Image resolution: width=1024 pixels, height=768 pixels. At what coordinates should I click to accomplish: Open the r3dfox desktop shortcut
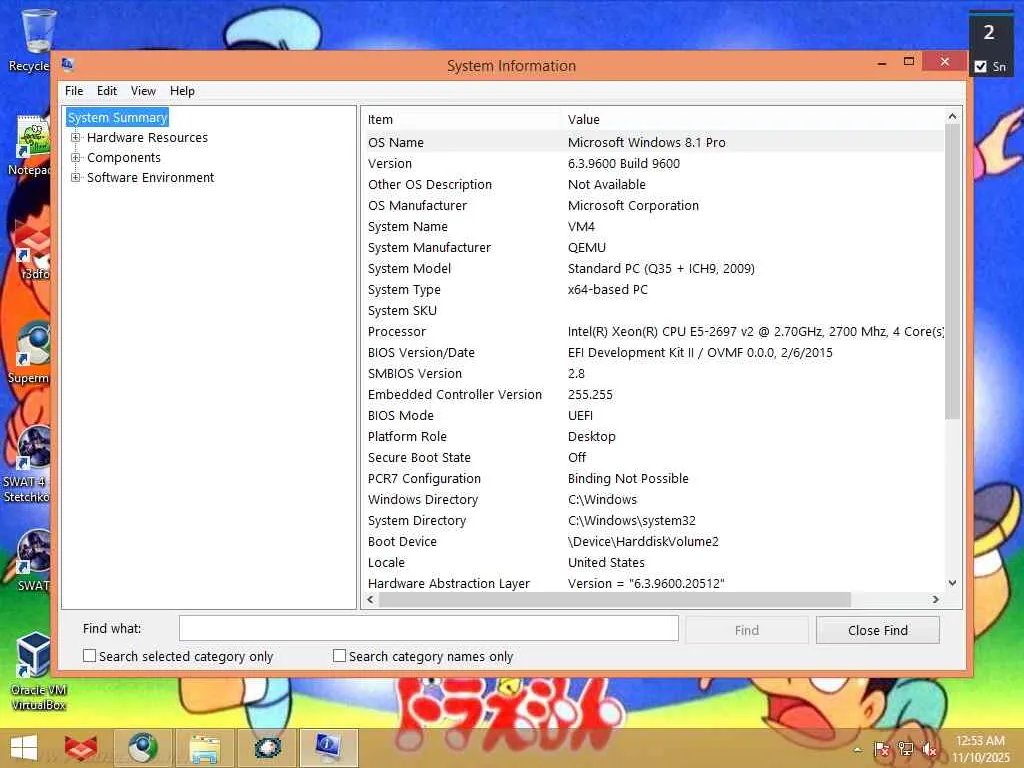click(x=33, y=249)
